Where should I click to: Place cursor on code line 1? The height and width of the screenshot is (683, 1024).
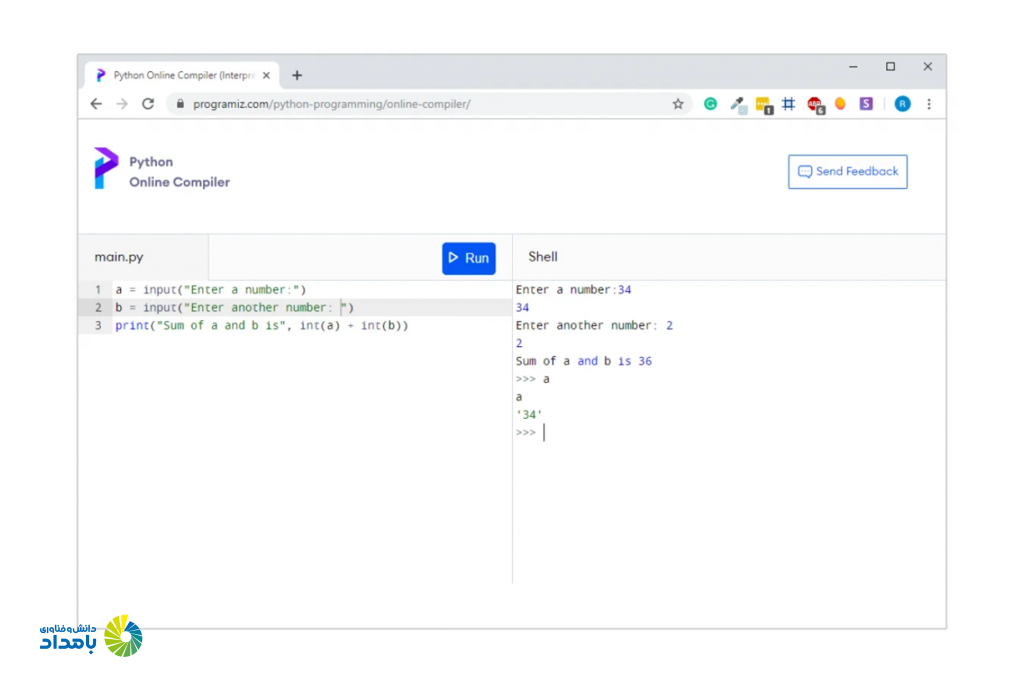210,290
